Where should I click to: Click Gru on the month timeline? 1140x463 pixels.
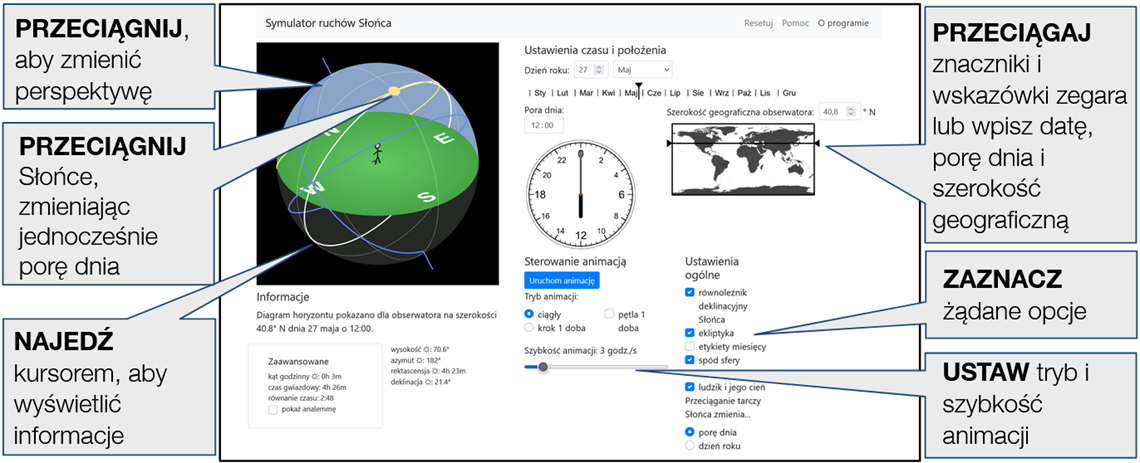click(790, 93)
